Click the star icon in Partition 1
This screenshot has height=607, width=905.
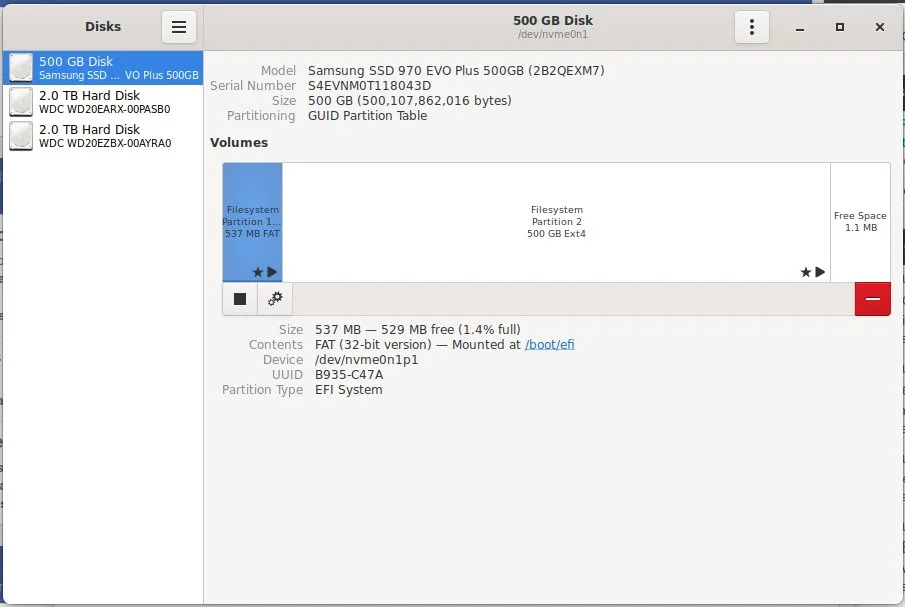[x=257, y=272]
